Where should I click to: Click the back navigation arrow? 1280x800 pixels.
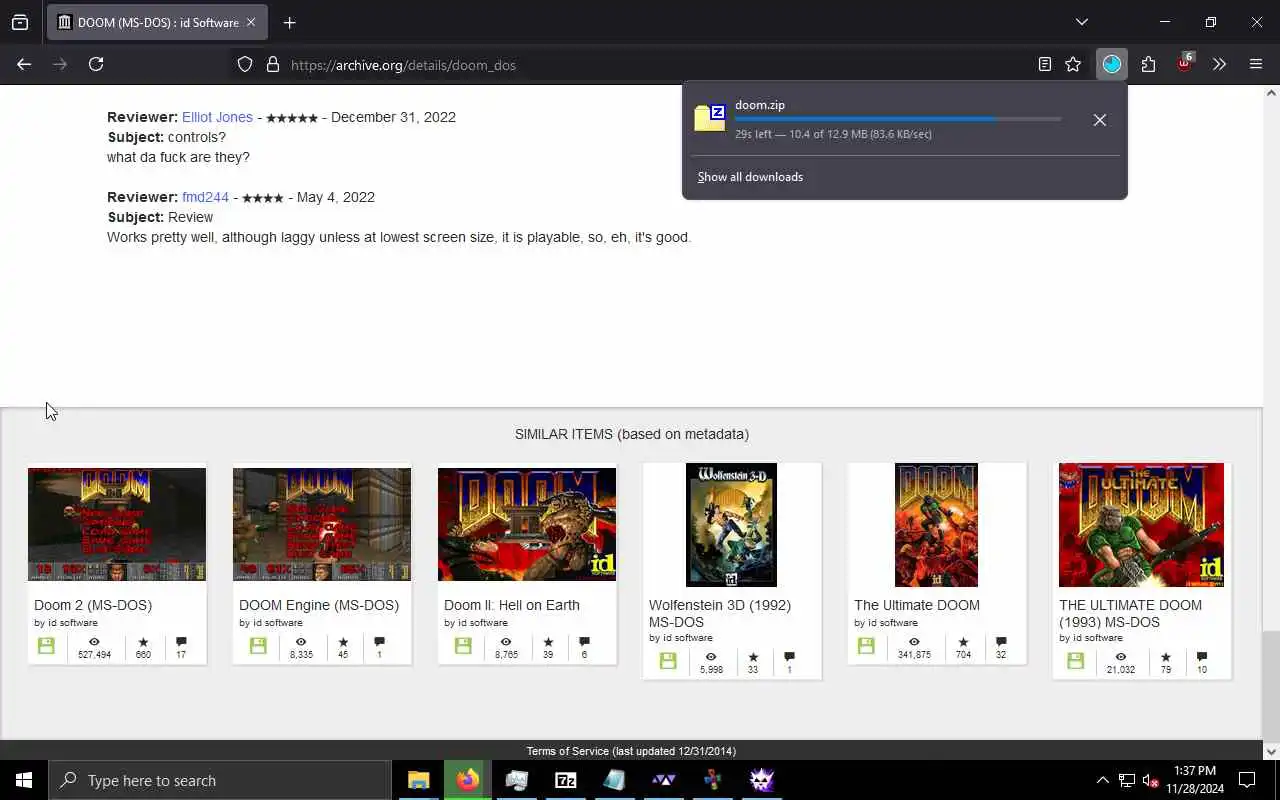tap(24, 64)
